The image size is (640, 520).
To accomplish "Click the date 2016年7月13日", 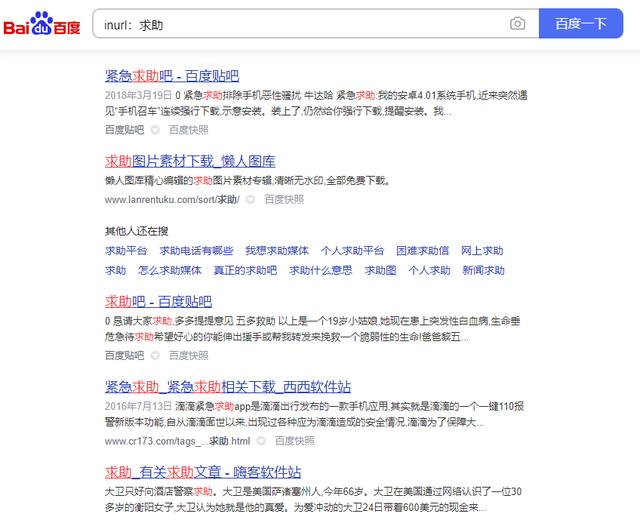I will pos(138,406).
